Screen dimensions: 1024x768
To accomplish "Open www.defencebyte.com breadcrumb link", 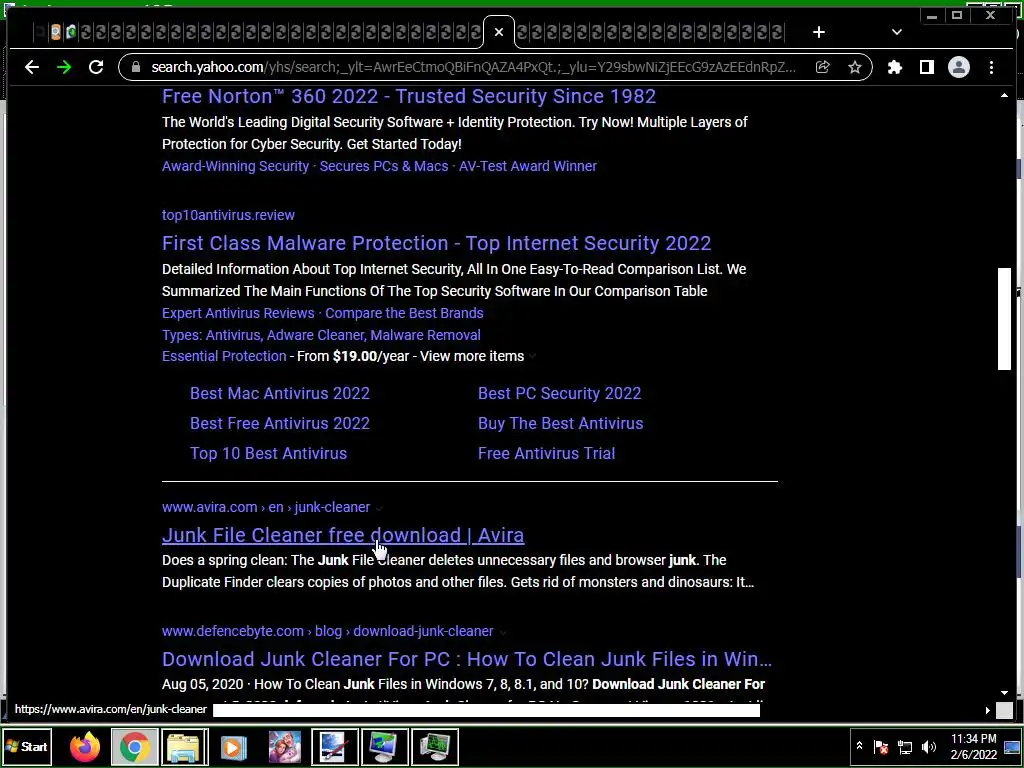I will coord(327,631).
